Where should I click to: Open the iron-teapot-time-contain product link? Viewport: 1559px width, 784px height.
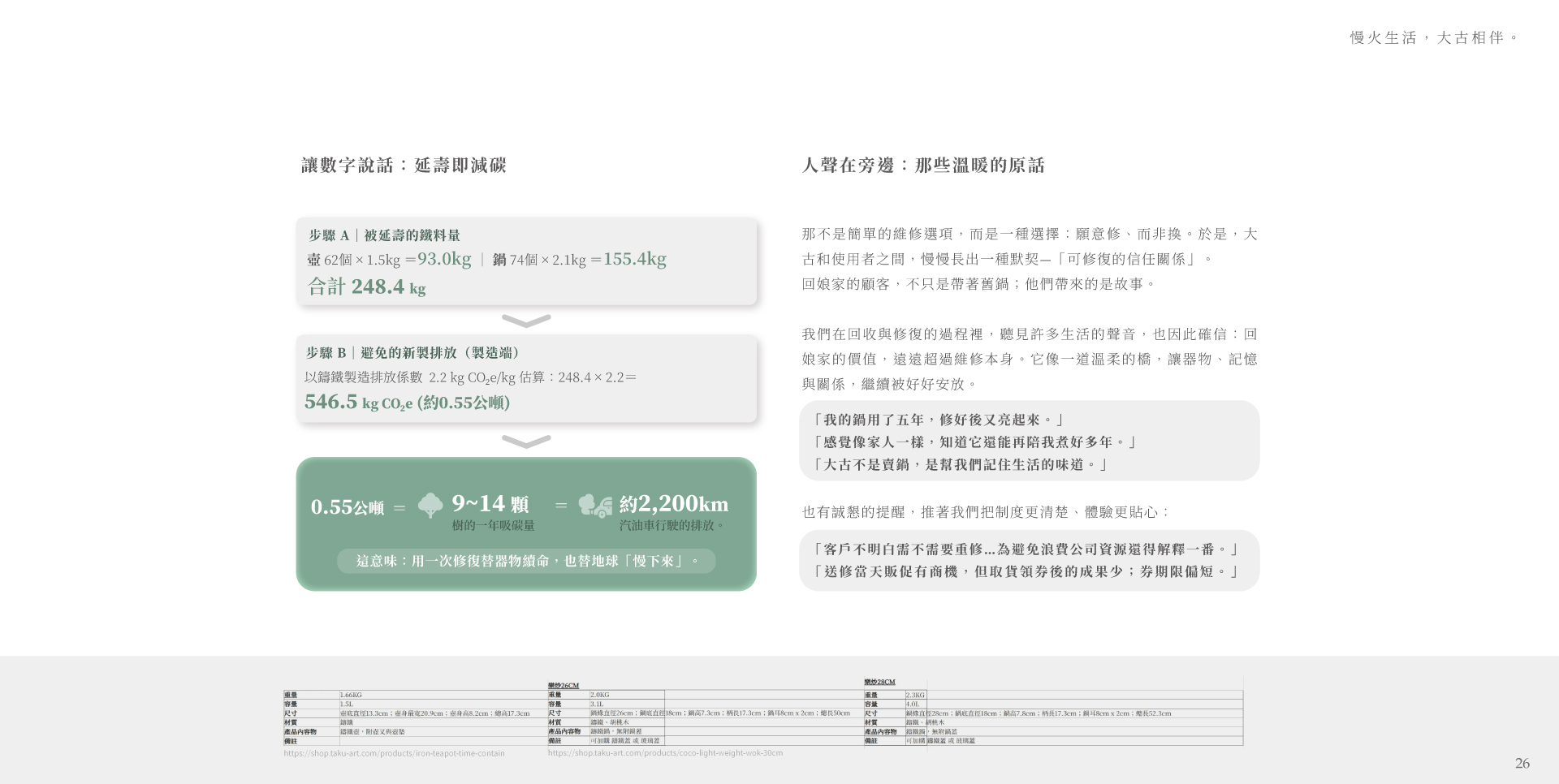coord(394,753)
